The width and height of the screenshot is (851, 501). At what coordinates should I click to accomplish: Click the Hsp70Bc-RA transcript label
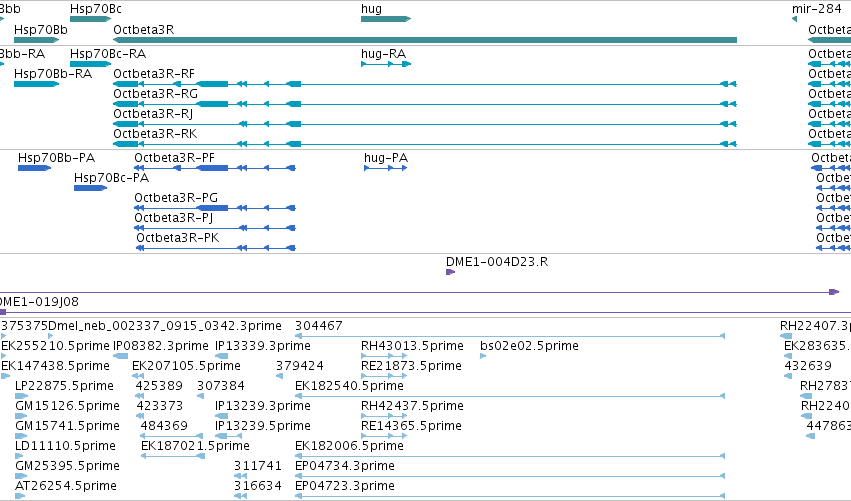(108, 54)
